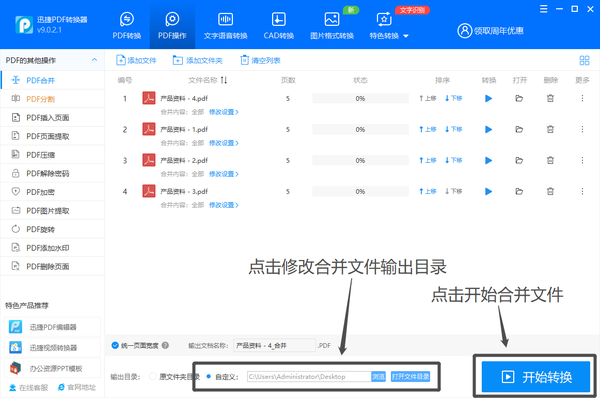
Task: Select PDF压缩 in the sidebar
Action: click(x=52, y=155)
